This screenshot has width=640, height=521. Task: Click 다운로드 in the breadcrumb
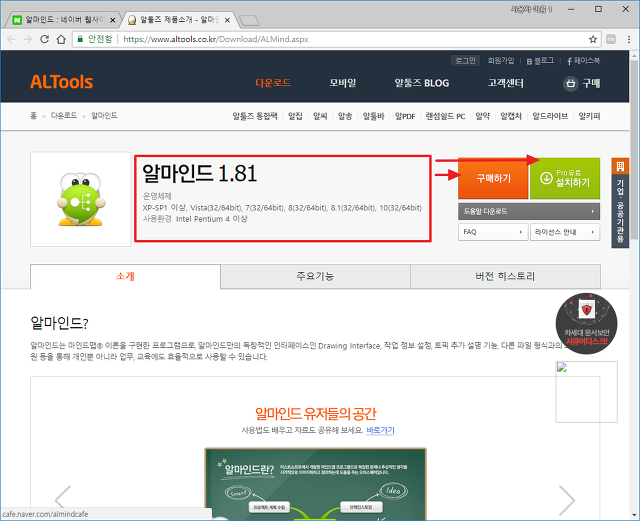[64, 116]
